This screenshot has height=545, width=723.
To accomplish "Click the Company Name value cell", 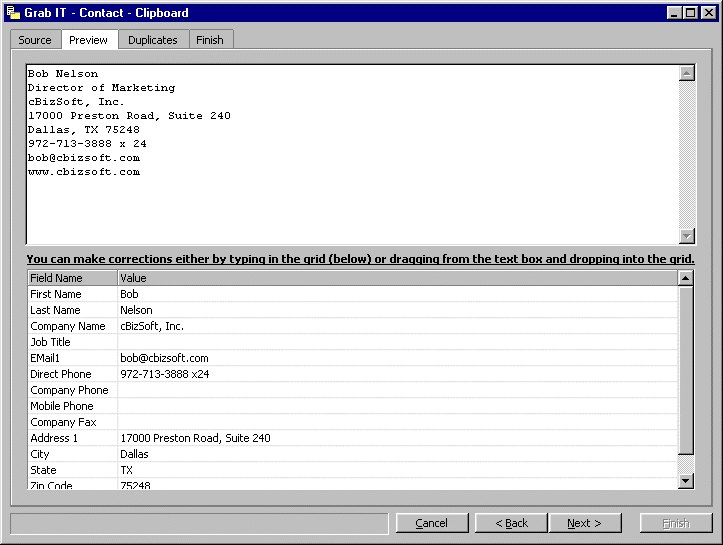I will (x=397, y=326).
